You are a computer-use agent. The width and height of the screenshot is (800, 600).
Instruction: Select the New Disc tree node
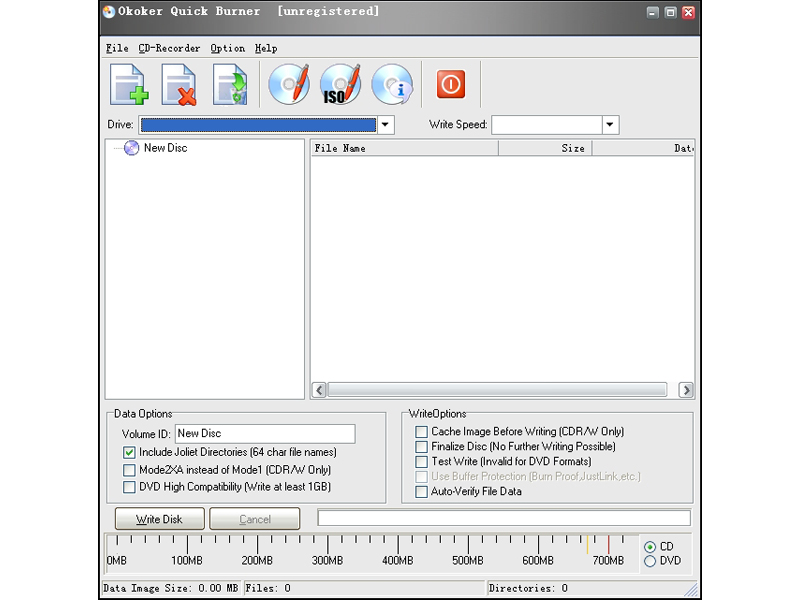[x=165, y=148]
